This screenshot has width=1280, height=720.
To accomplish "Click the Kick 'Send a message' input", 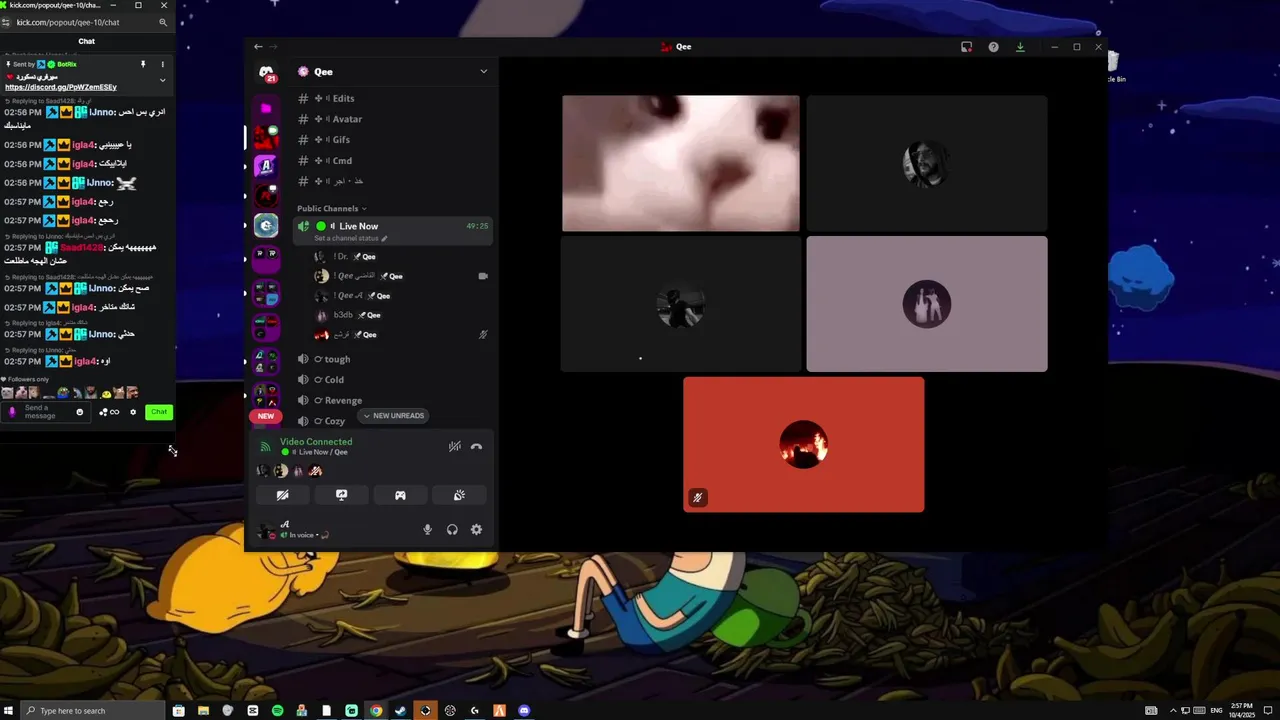I will [44, 412].
